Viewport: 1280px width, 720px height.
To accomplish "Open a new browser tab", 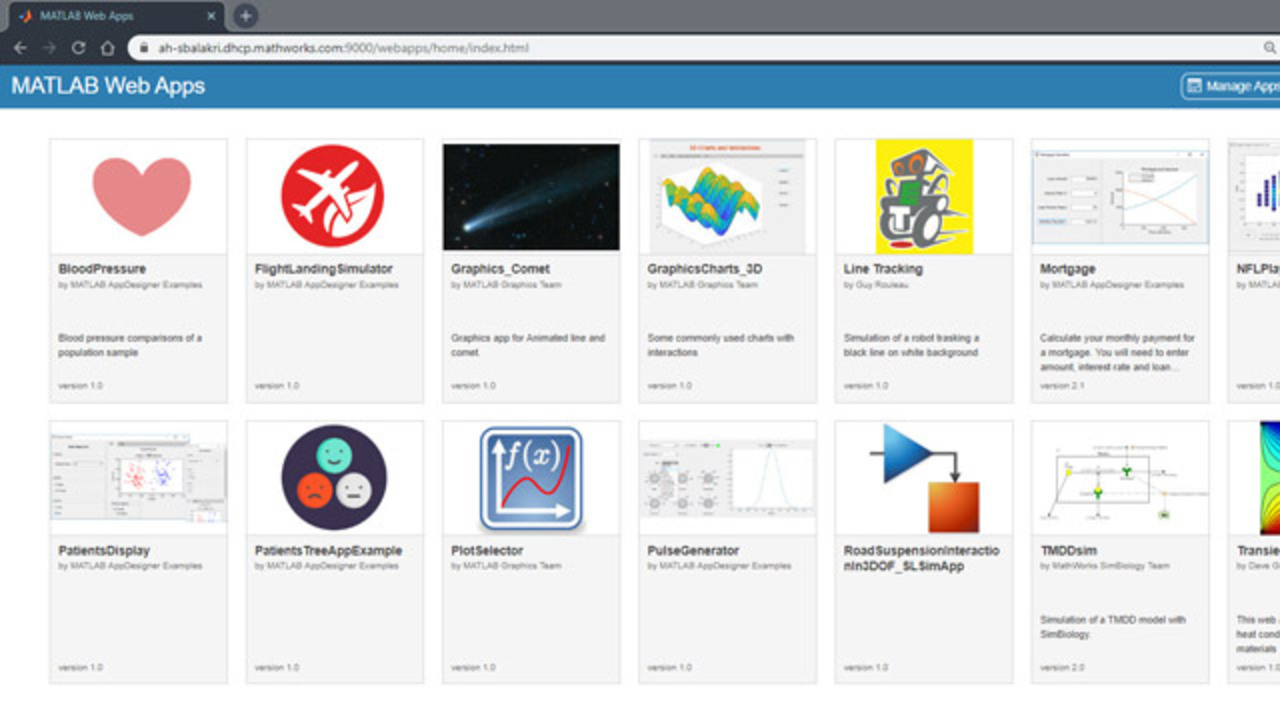I will click(245, 16).
